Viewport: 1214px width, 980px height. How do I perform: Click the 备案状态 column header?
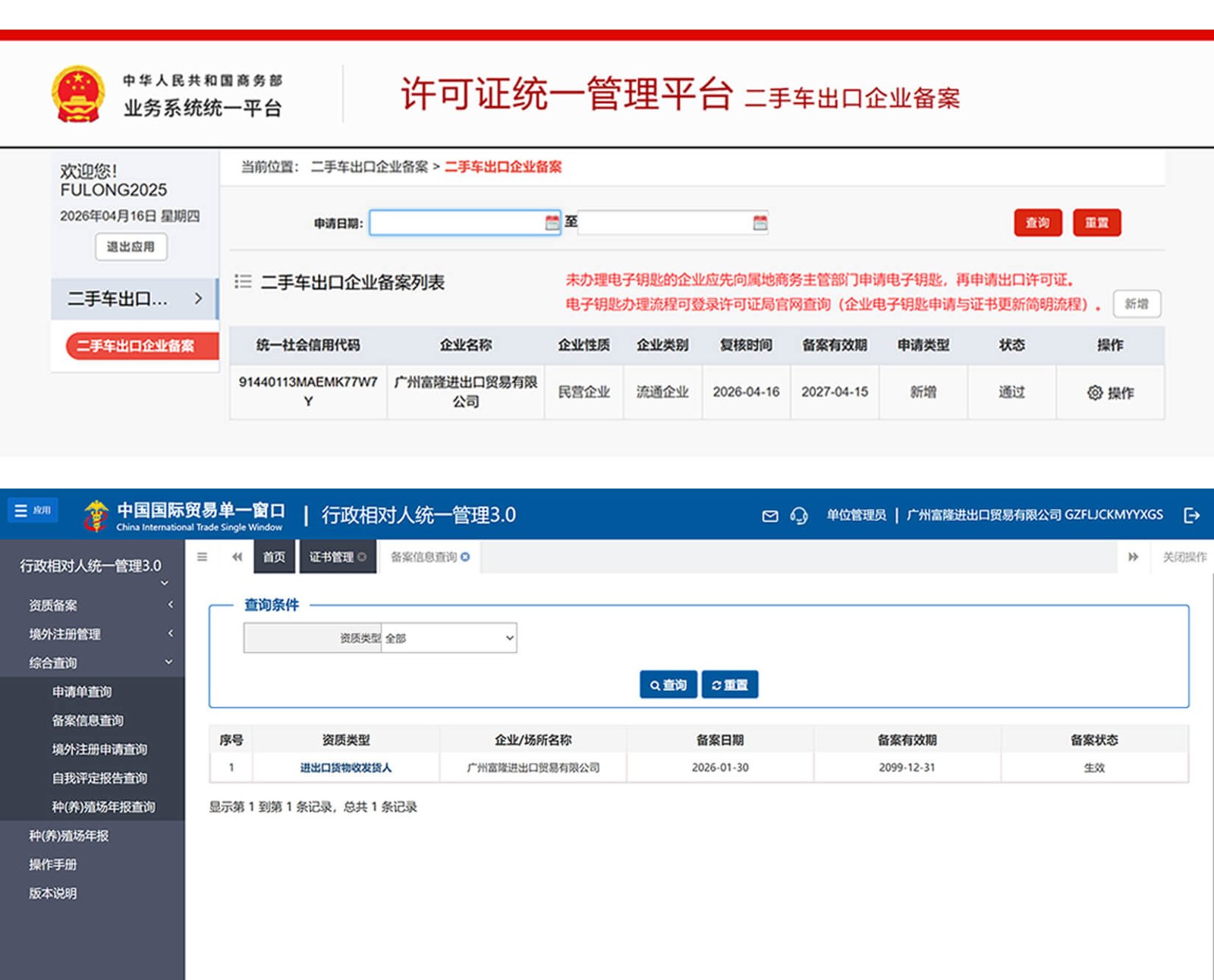pos(1094,740)
